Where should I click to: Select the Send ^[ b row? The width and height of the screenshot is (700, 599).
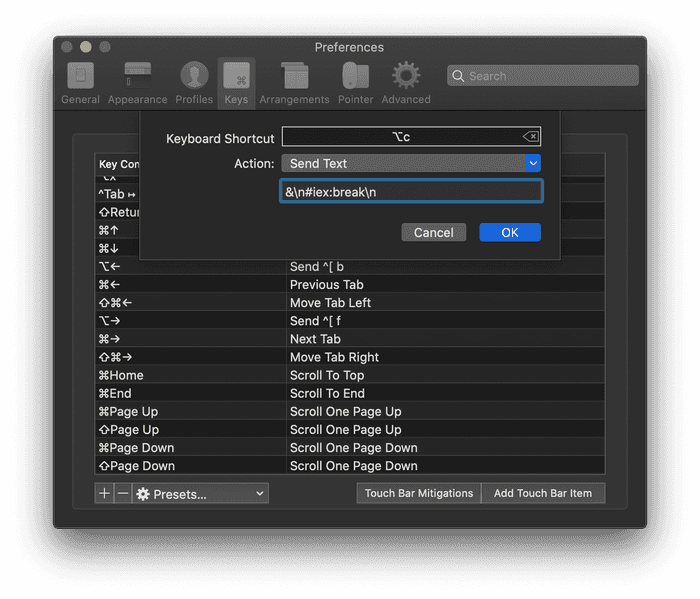pos(350,266)
